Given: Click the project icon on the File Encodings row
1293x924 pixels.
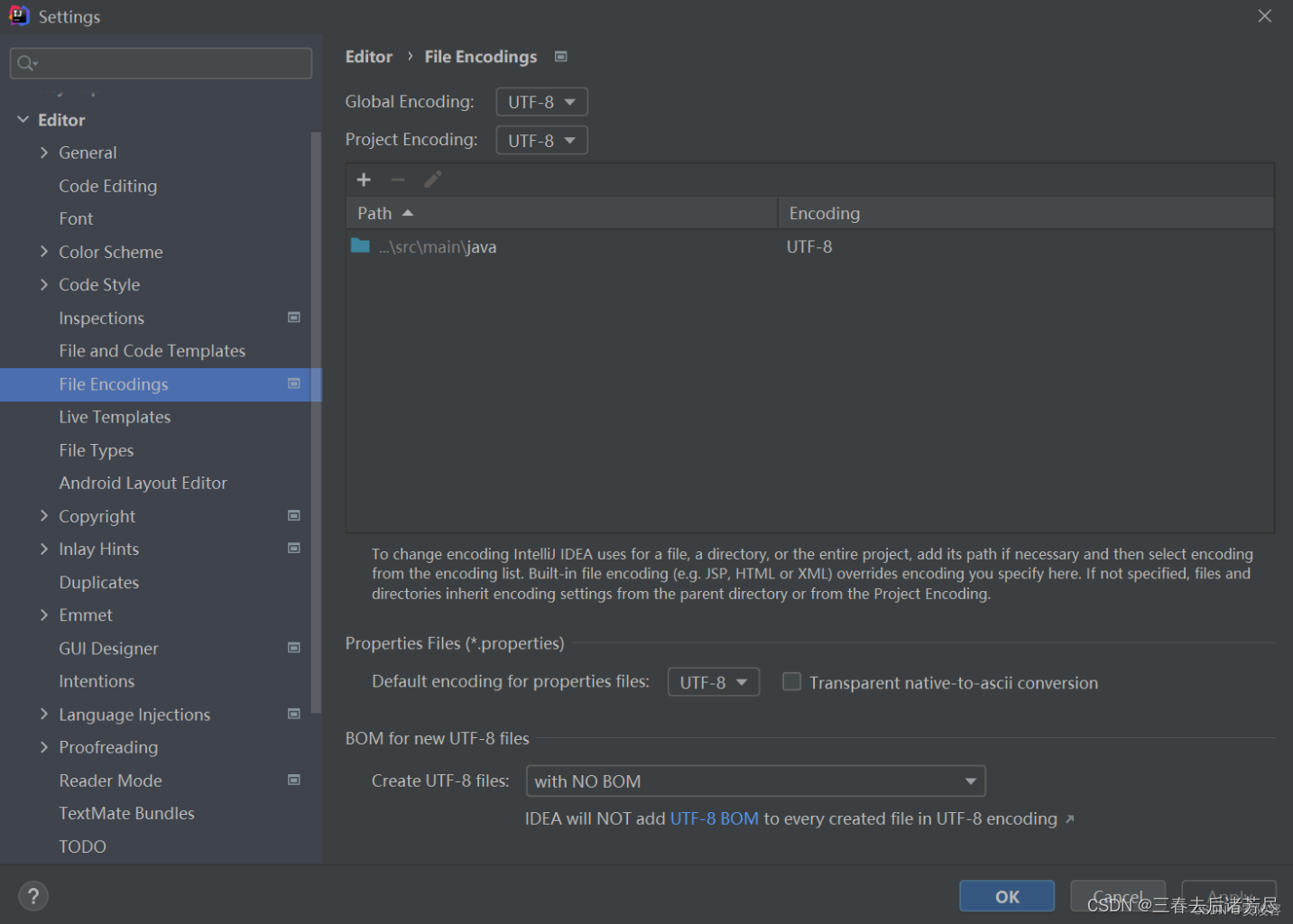Looking at the screenshot, I should (x=294, y=383).
